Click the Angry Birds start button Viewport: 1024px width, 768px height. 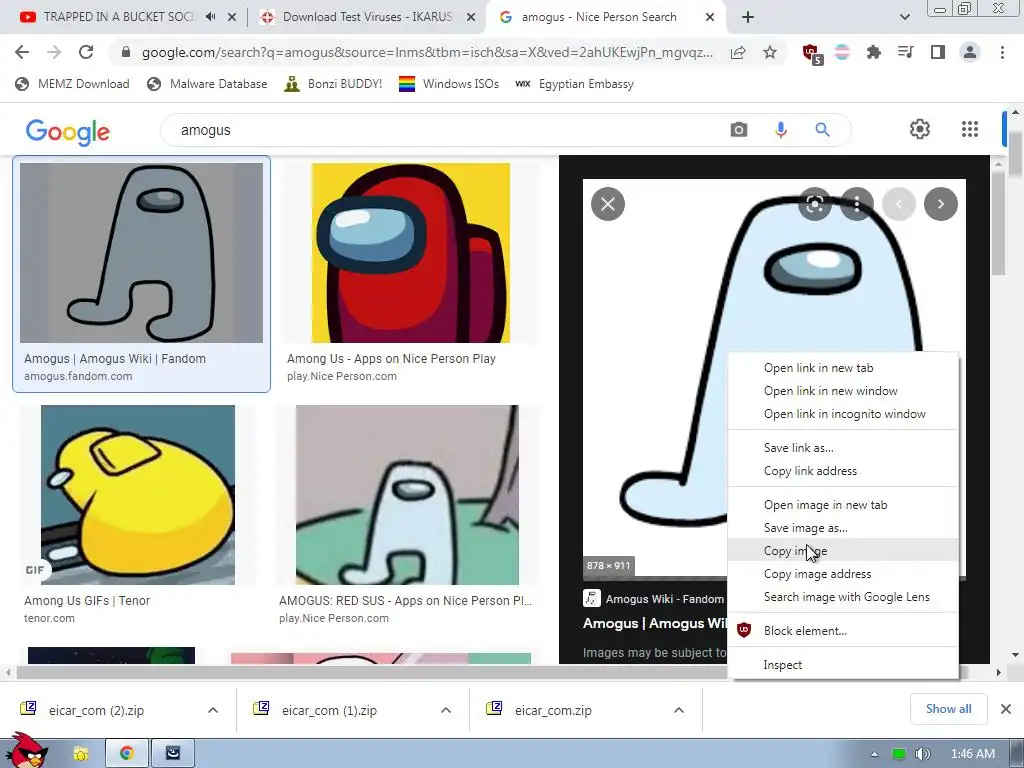tap(27, 750)
